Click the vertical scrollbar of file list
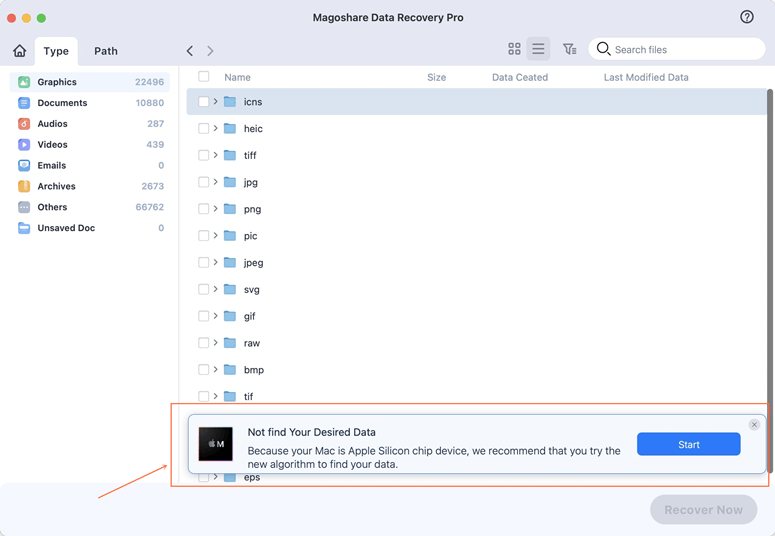Image resolution: width=775 pixels, height=536 pixels. [x=770, y=281]
